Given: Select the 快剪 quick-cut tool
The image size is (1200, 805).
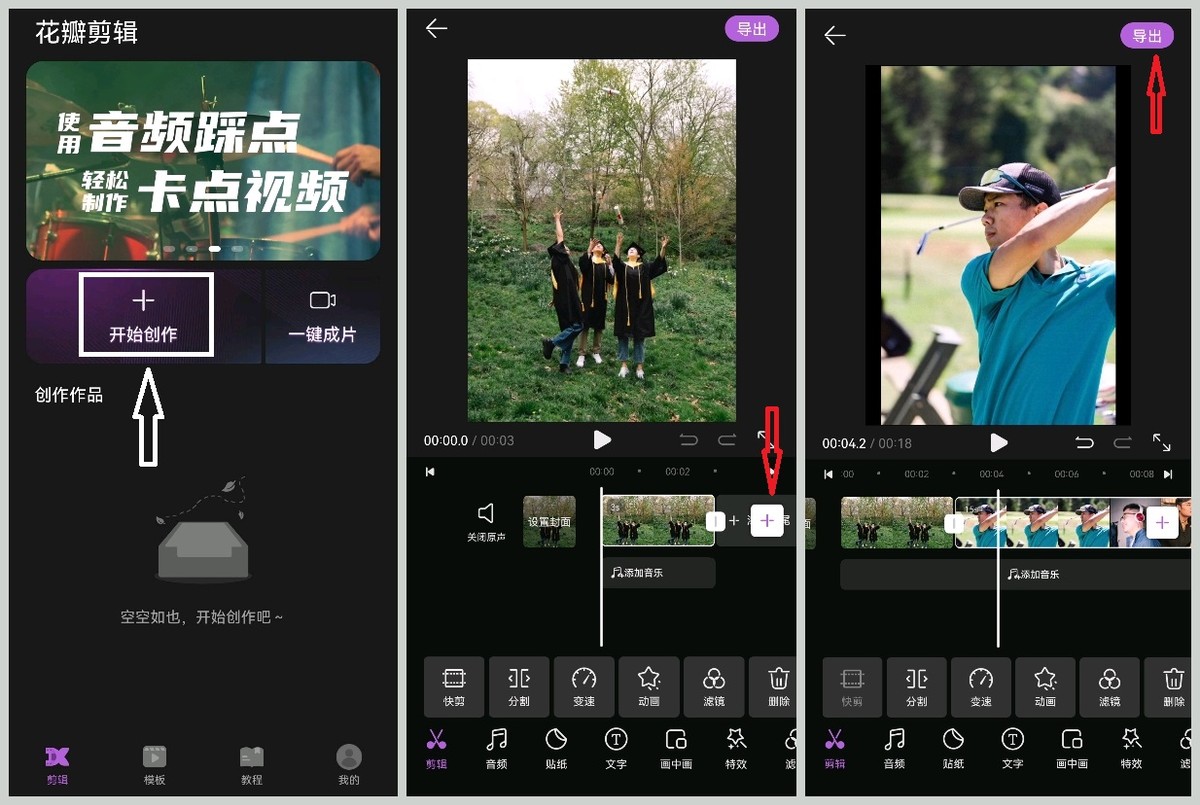Looking at the screenshot, I should click(454, 687).
